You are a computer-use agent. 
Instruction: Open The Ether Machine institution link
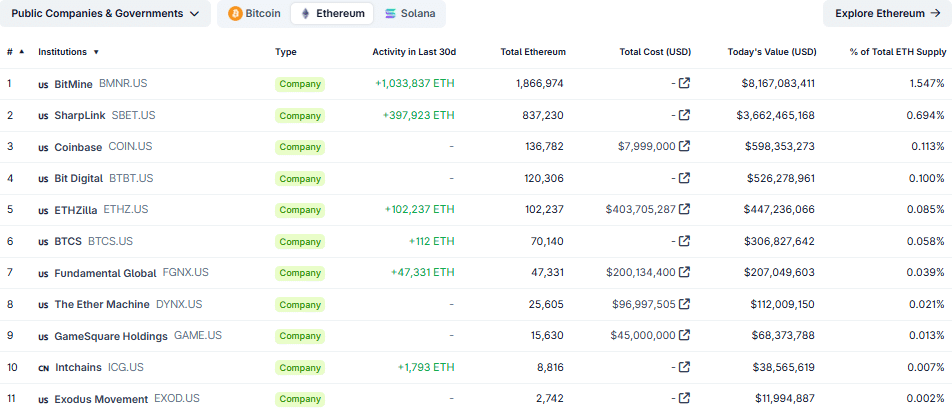[x=102, y=305]
